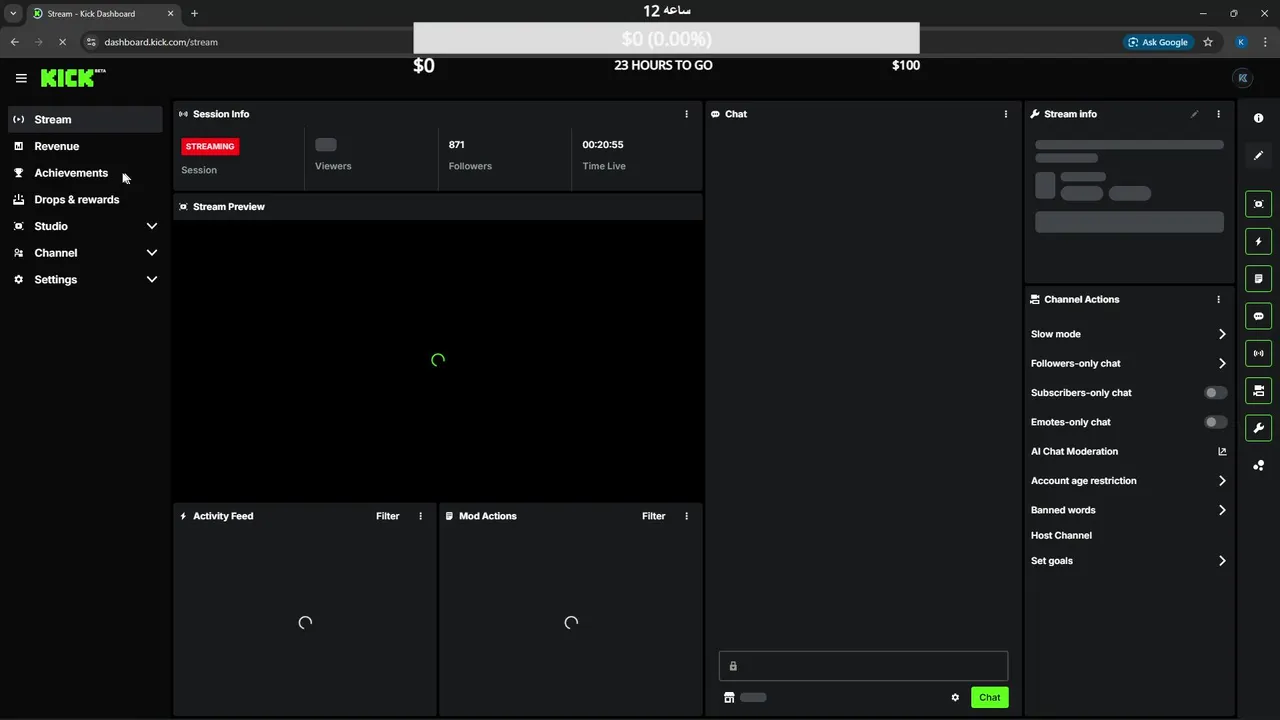Open Activity Feed three-dot menu
Viewport: 1280px width, 720px height.
(420, 516)
